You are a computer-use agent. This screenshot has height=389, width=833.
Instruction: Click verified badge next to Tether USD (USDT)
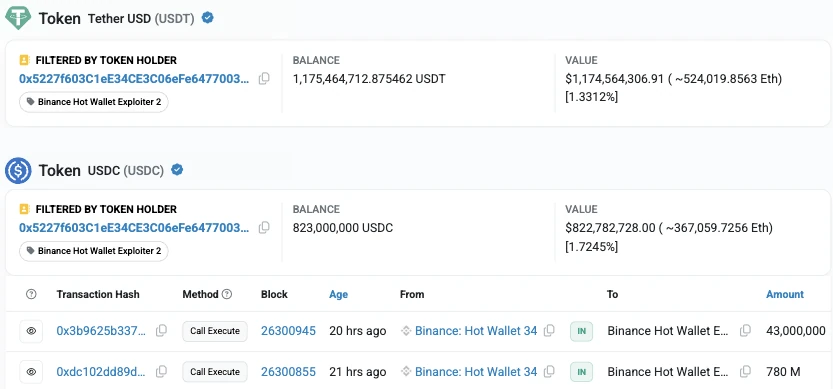point(208,18)
